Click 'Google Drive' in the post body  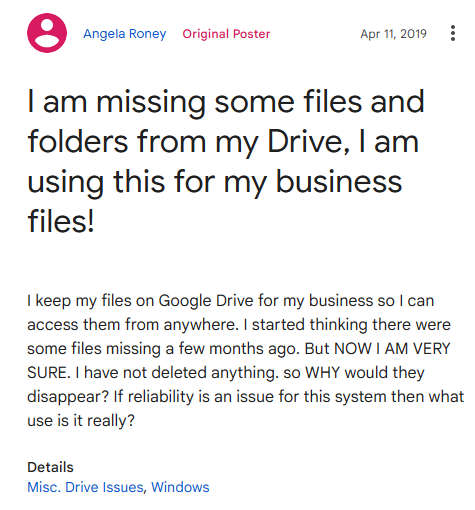(x=206, y=301)
